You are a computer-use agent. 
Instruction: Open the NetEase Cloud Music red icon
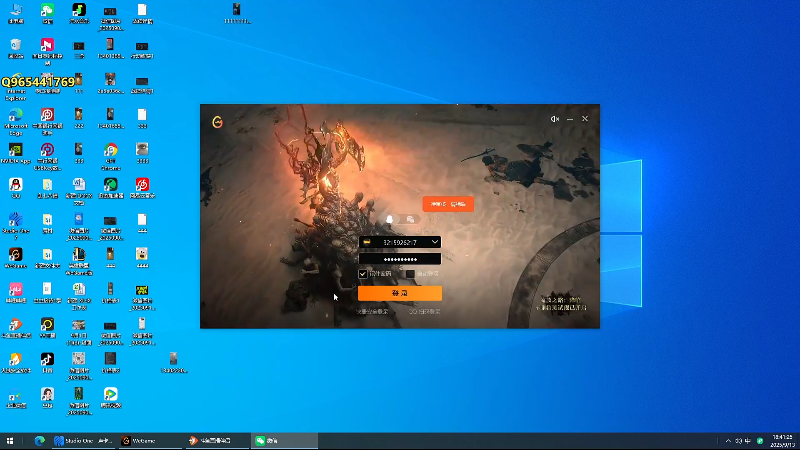click(x=142, y=188)
